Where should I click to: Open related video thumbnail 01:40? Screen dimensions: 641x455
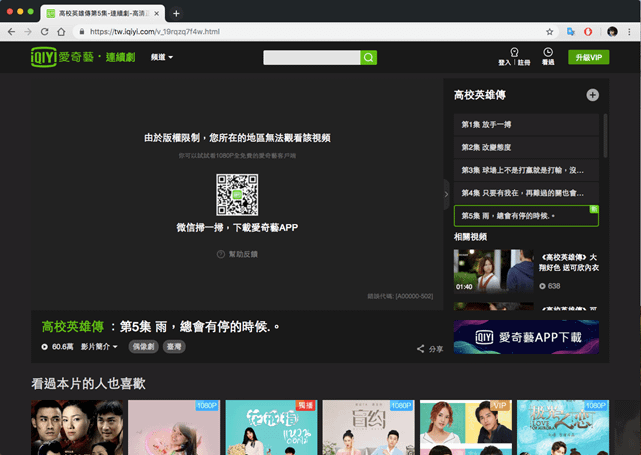[493, 271]
